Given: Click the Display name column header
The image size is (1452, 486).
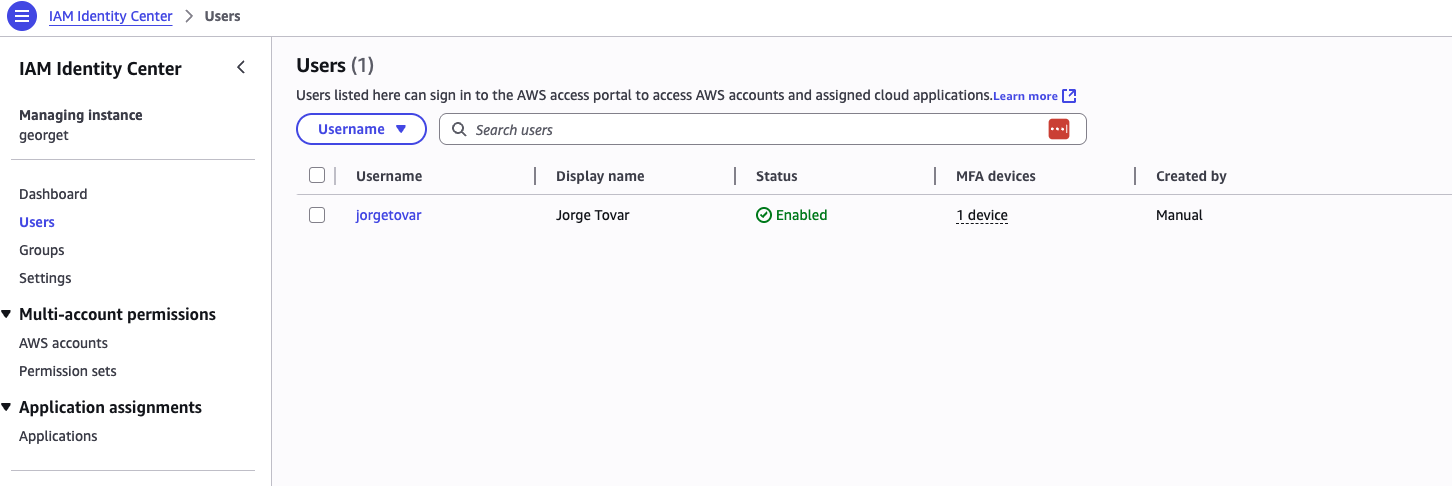Looking at the screenshot, I should tap(600, 176).
